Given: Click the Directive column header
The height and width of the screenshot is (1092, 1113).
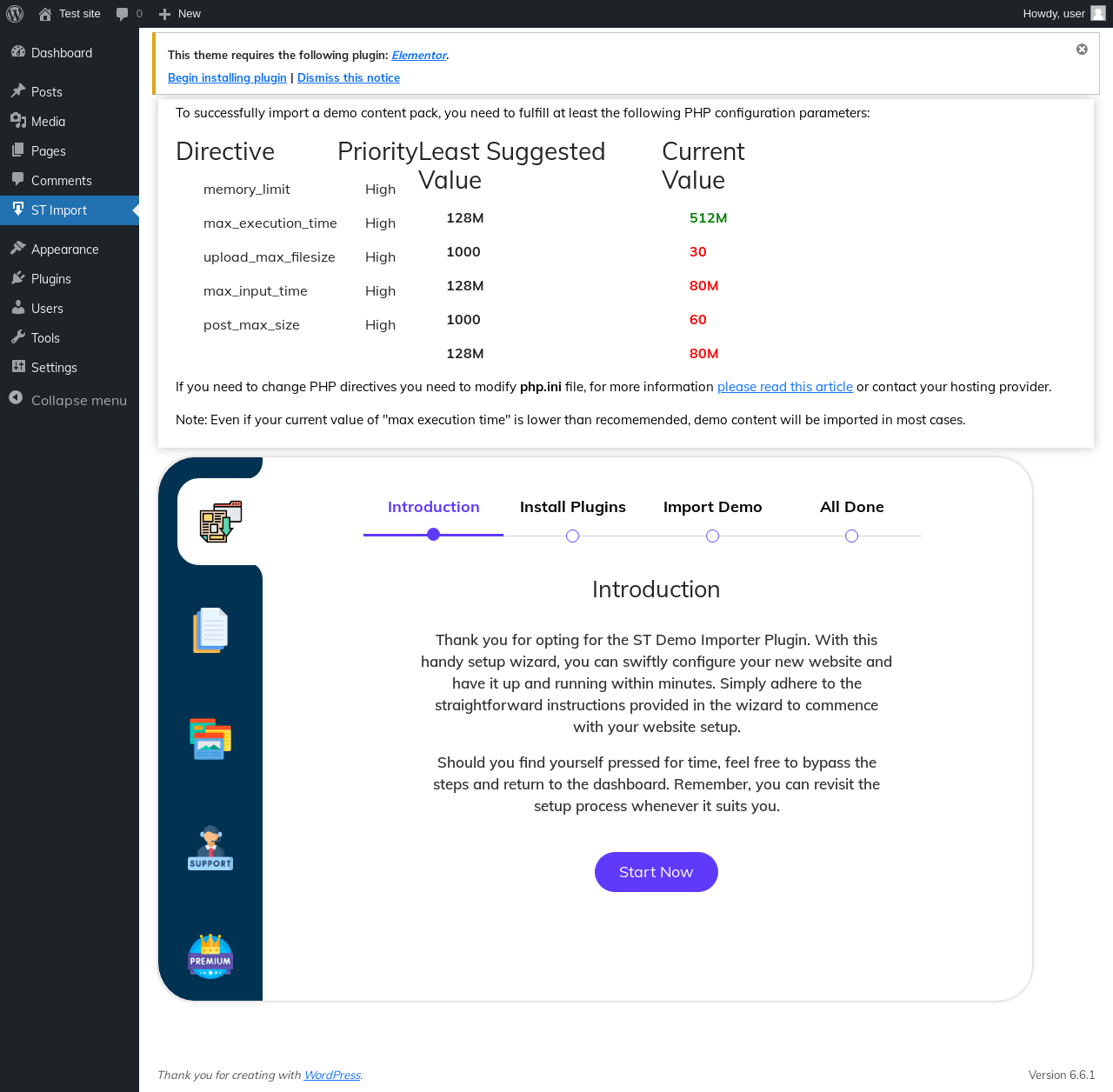Looking at the screenshot, I should (225, 151).
